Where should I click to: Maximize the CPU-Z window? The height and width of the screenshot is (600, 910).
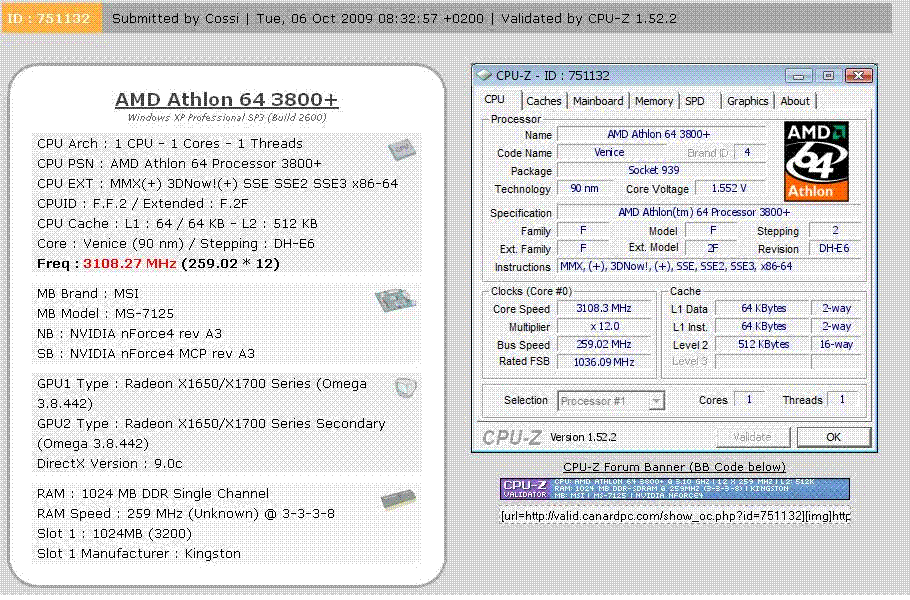click(x=828, y=75)
